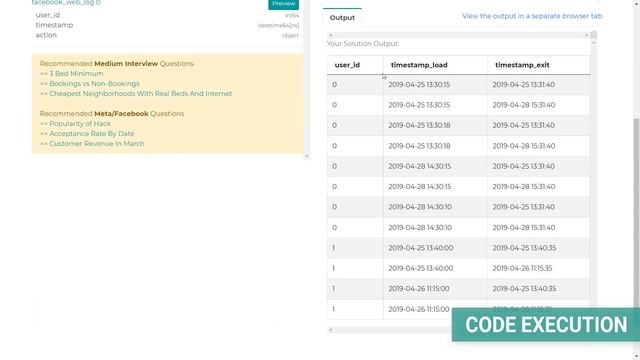Click the object type label
Viewport: 640px width, 360px height.
point(290,36)
